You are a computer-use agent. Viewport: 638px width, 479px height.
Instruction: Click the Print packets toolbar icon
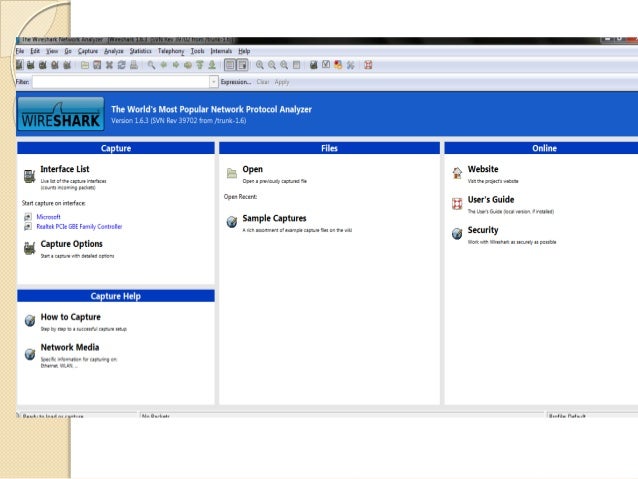point(133,65)
